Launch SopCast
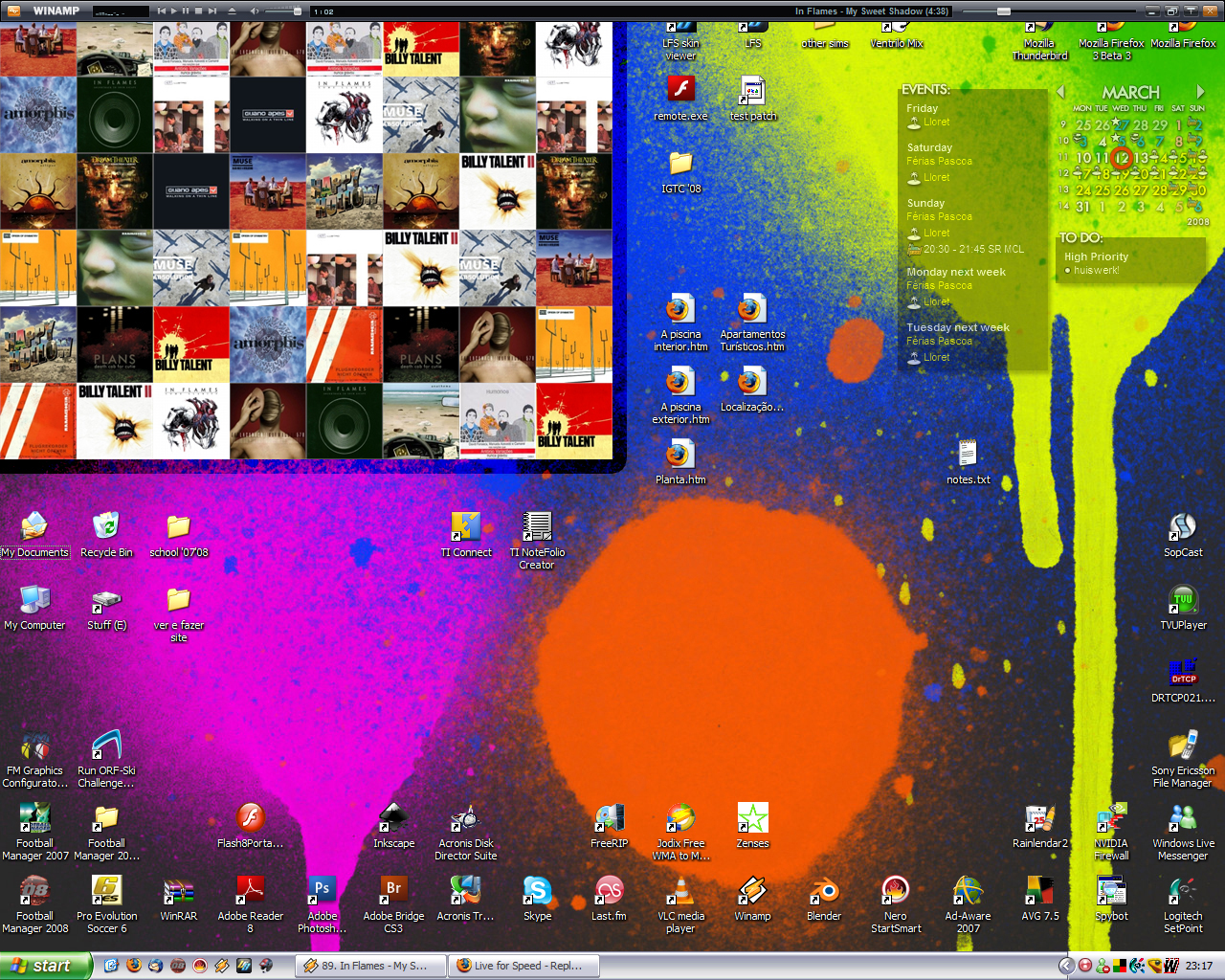This screenshot has height=980, width=1225. (x=1183, y=535)
